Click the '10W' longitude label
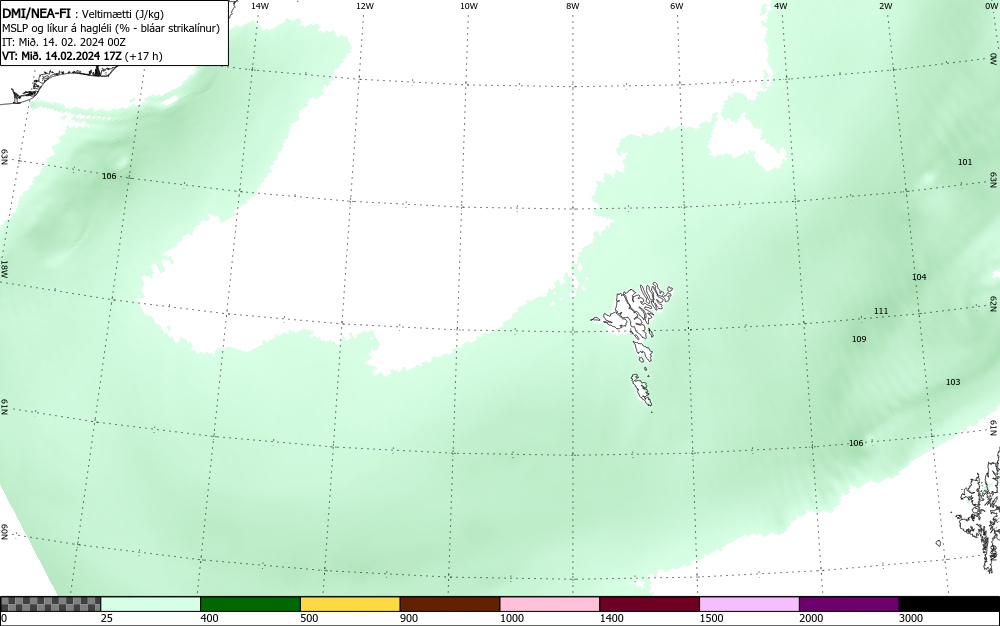Viewport: 1000px width, 626px height. point(469,6)
